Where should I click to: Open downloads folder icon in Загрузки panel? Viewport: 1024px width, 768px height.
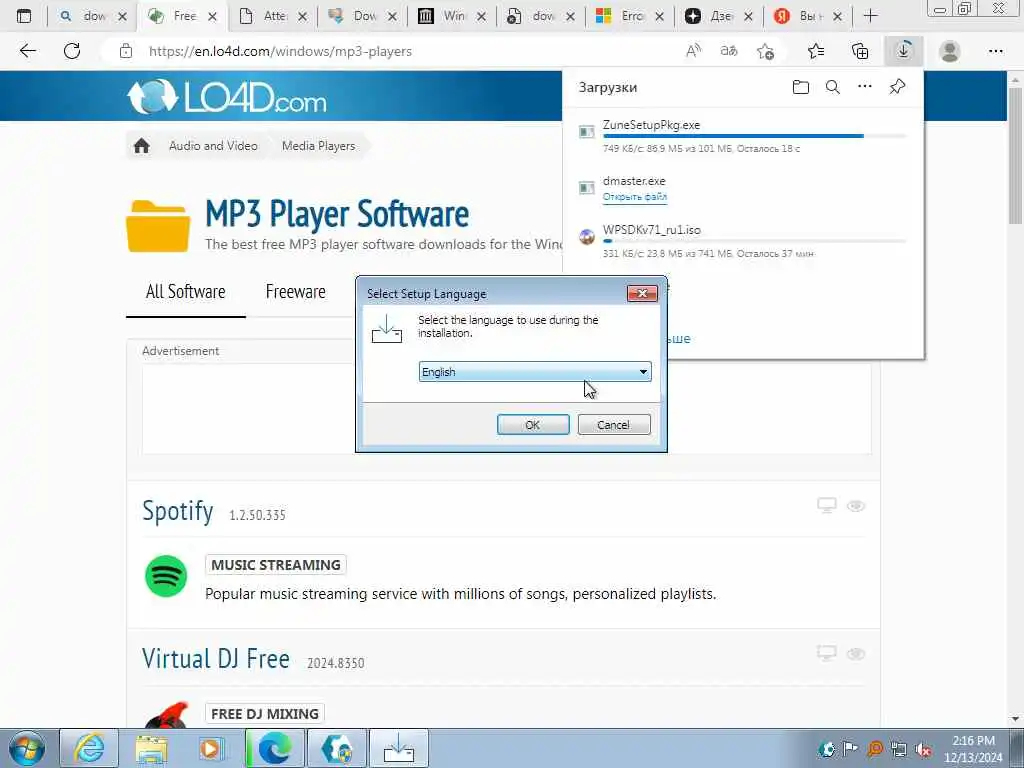(801, 87)
